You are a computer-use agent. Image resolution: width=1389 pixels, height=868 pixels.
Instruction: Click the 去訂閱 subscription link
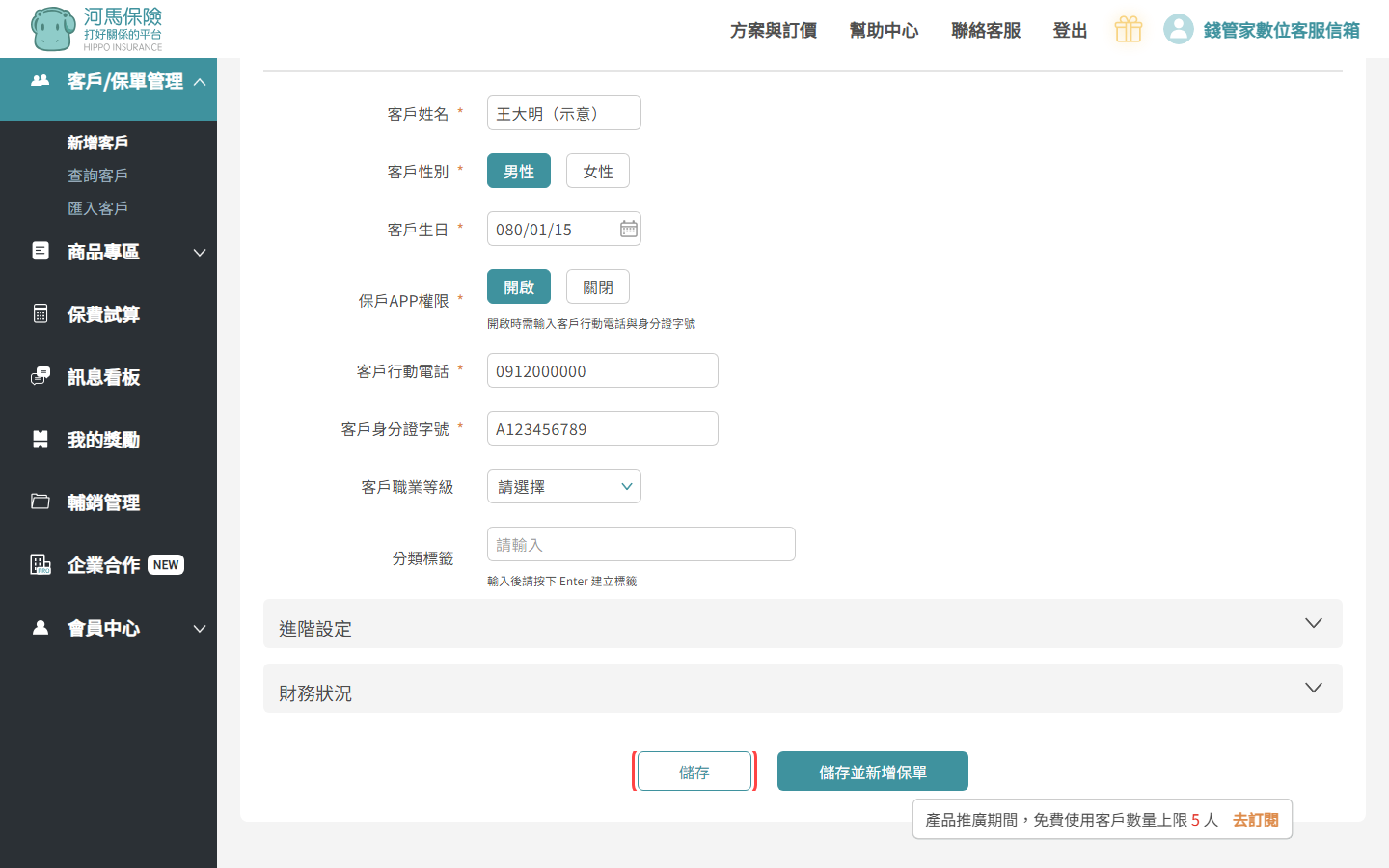point(1255,819)
